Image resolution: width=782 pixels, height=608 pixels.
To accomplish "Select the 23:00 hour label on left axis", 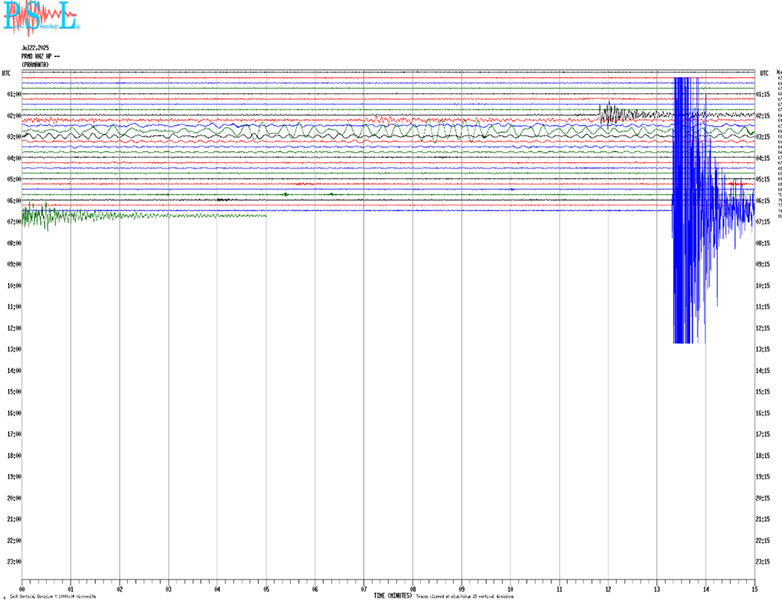I will pyautogui.click(x=14, y=562).
